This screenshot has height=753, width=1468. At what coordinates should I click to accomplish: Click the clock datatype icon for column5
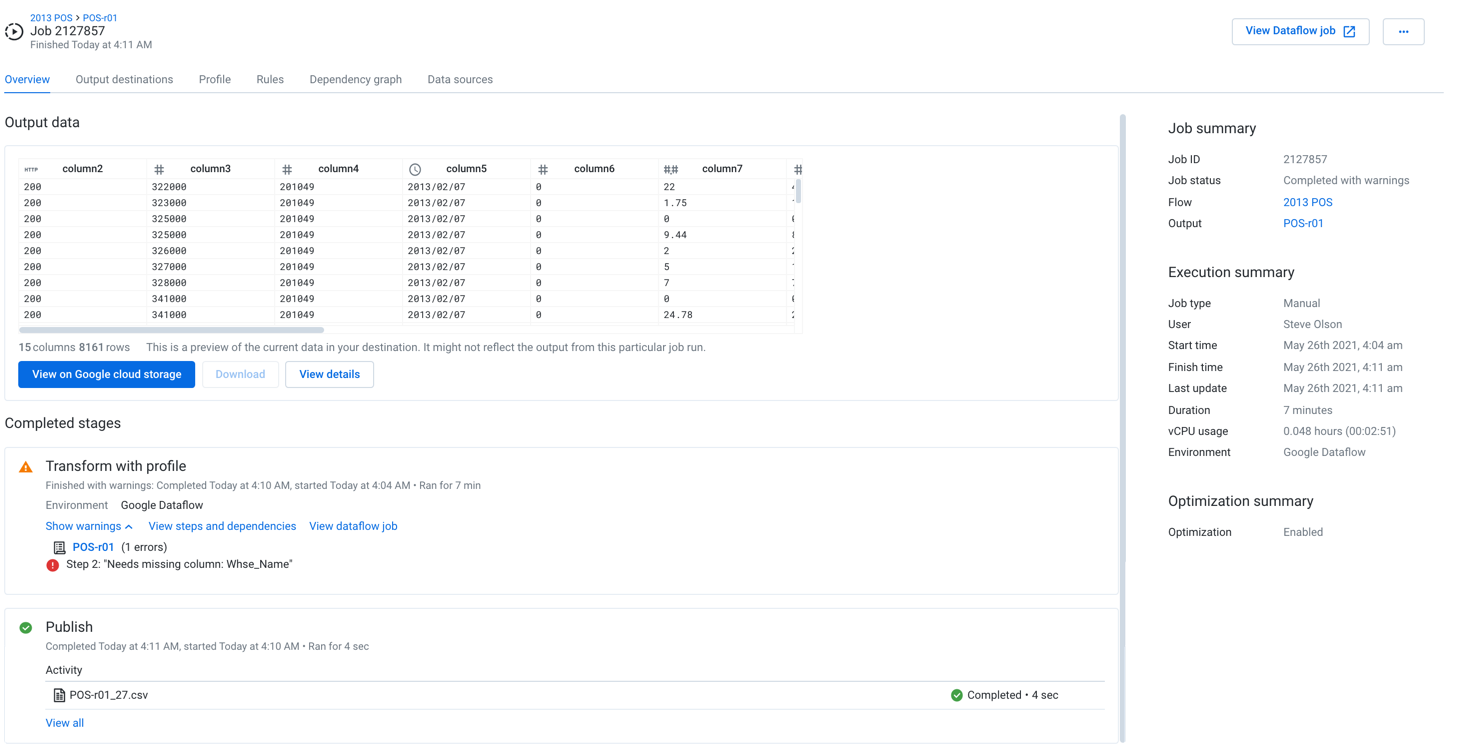tap(415, 170)
